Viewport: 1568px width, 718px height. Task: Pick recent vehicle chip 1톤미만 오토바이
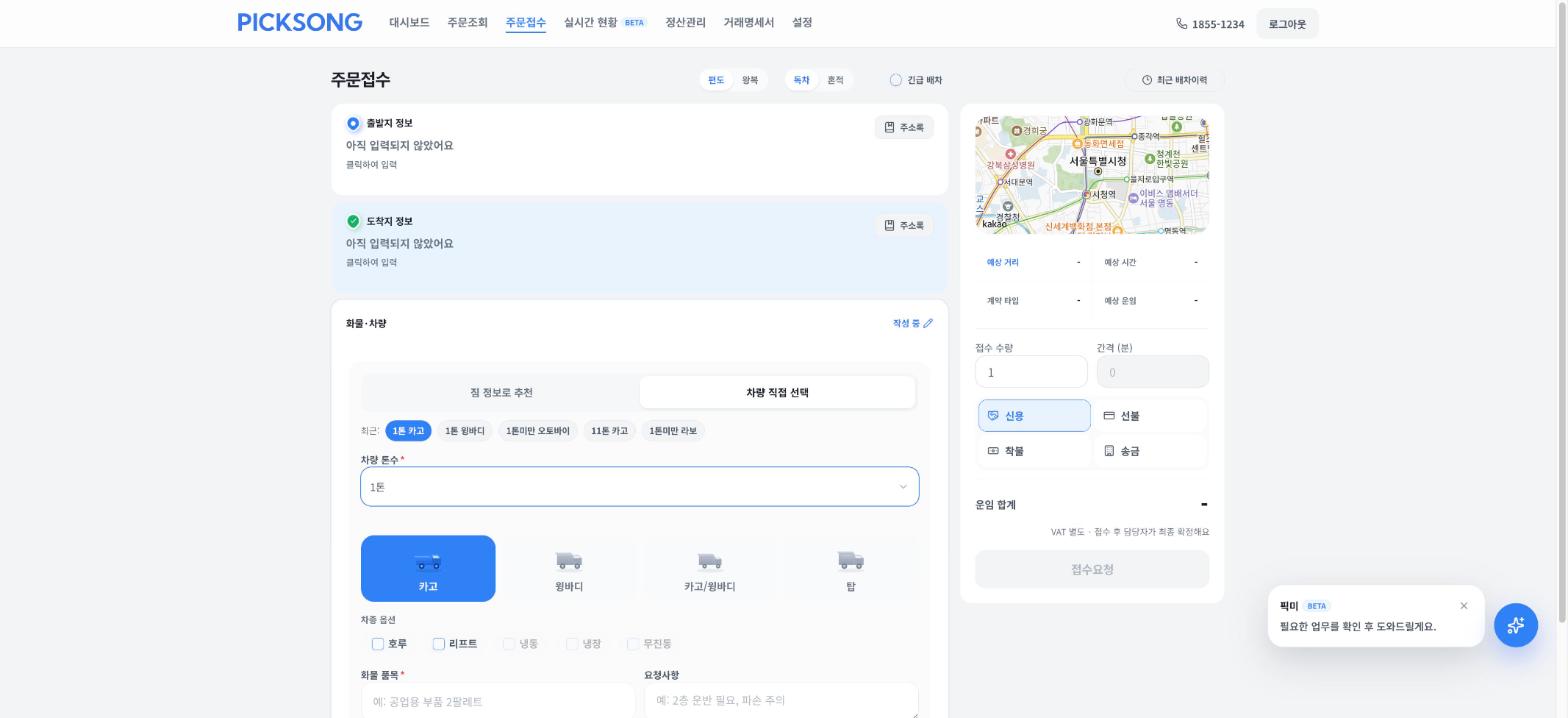pos(538,431)
